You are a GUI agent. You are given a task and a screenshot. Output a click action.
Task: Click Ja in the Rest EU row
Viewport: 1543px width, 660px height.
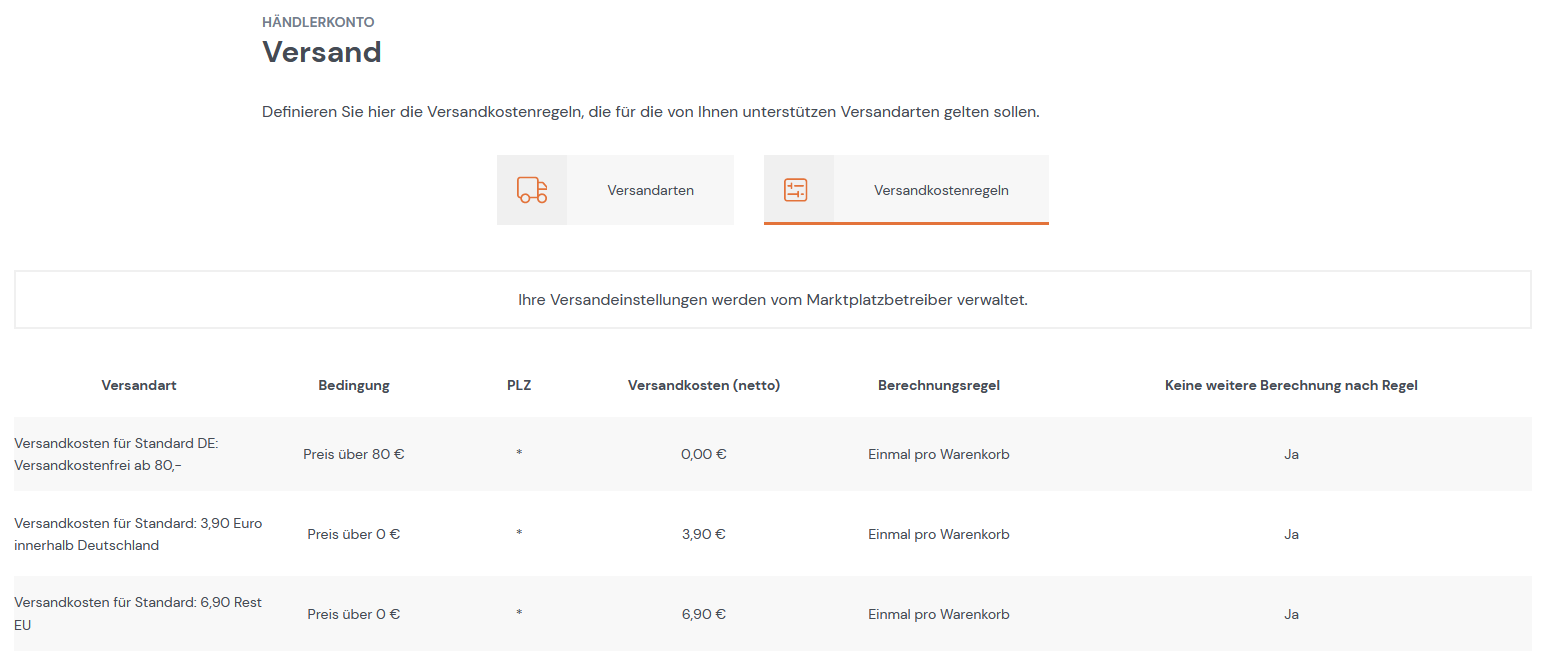[x=1291, y=614]
